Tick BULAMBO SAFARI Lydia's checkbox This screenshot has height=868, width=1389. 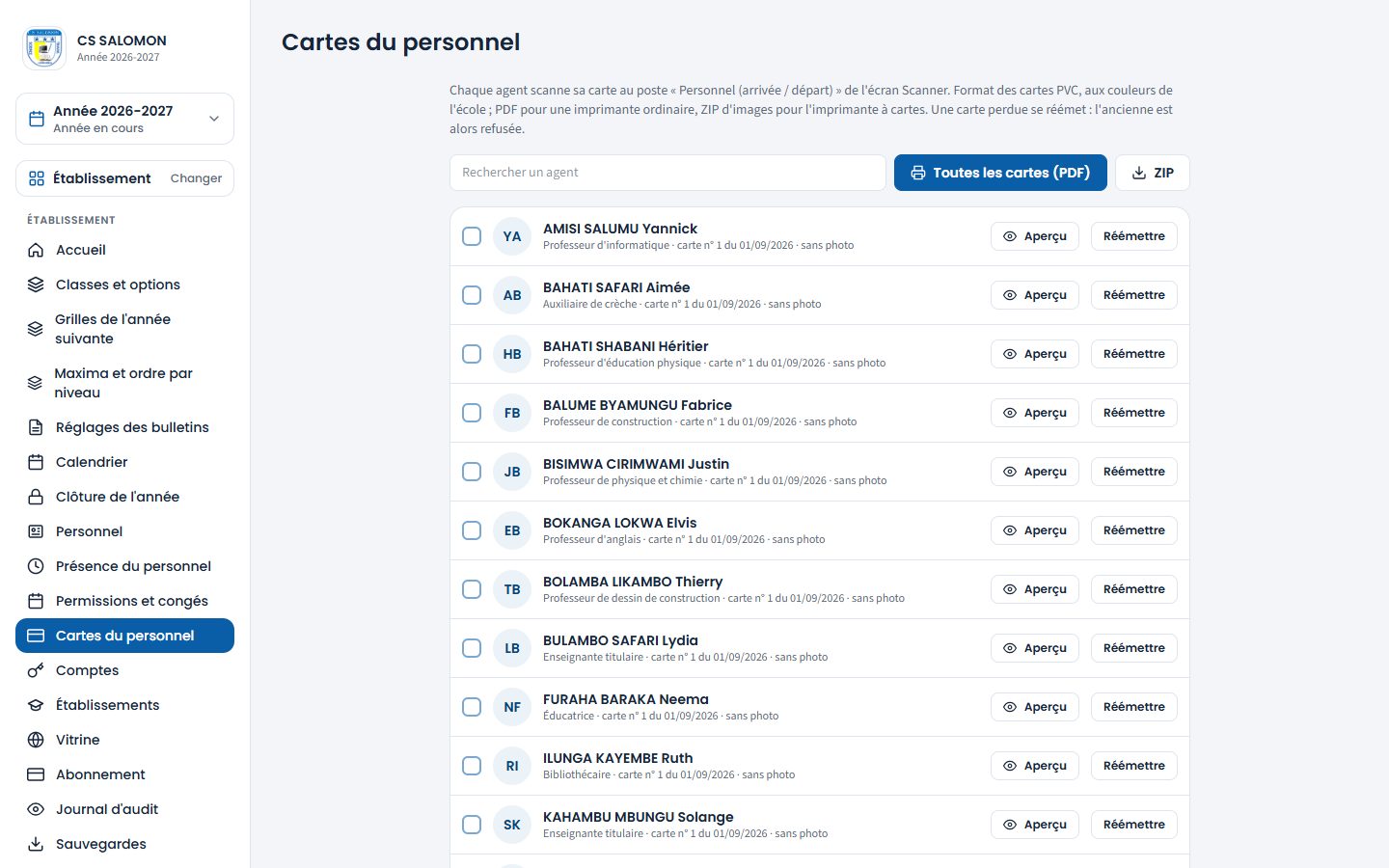point(472,648)
